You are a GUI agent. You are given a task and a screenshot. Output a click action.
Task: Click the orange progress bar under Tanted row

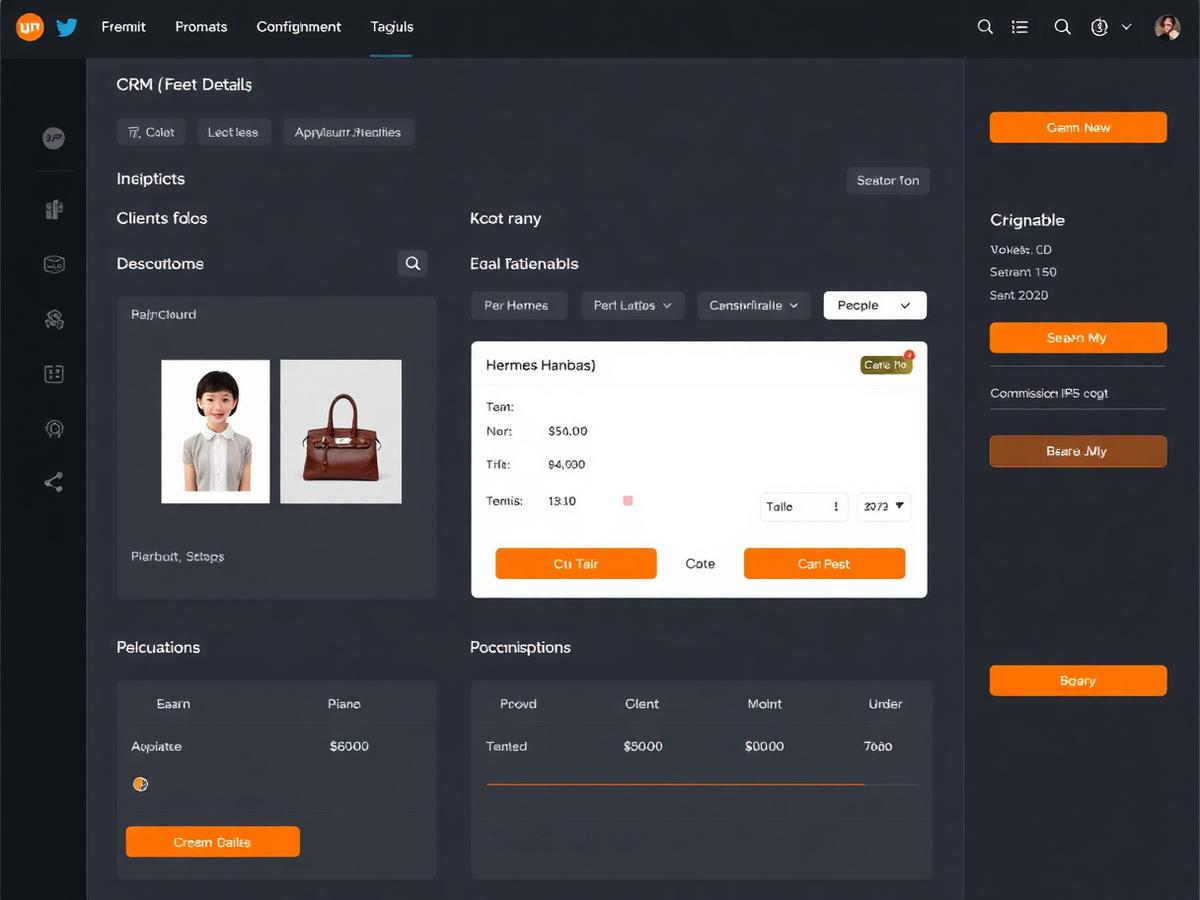click(x=675, y=785)
